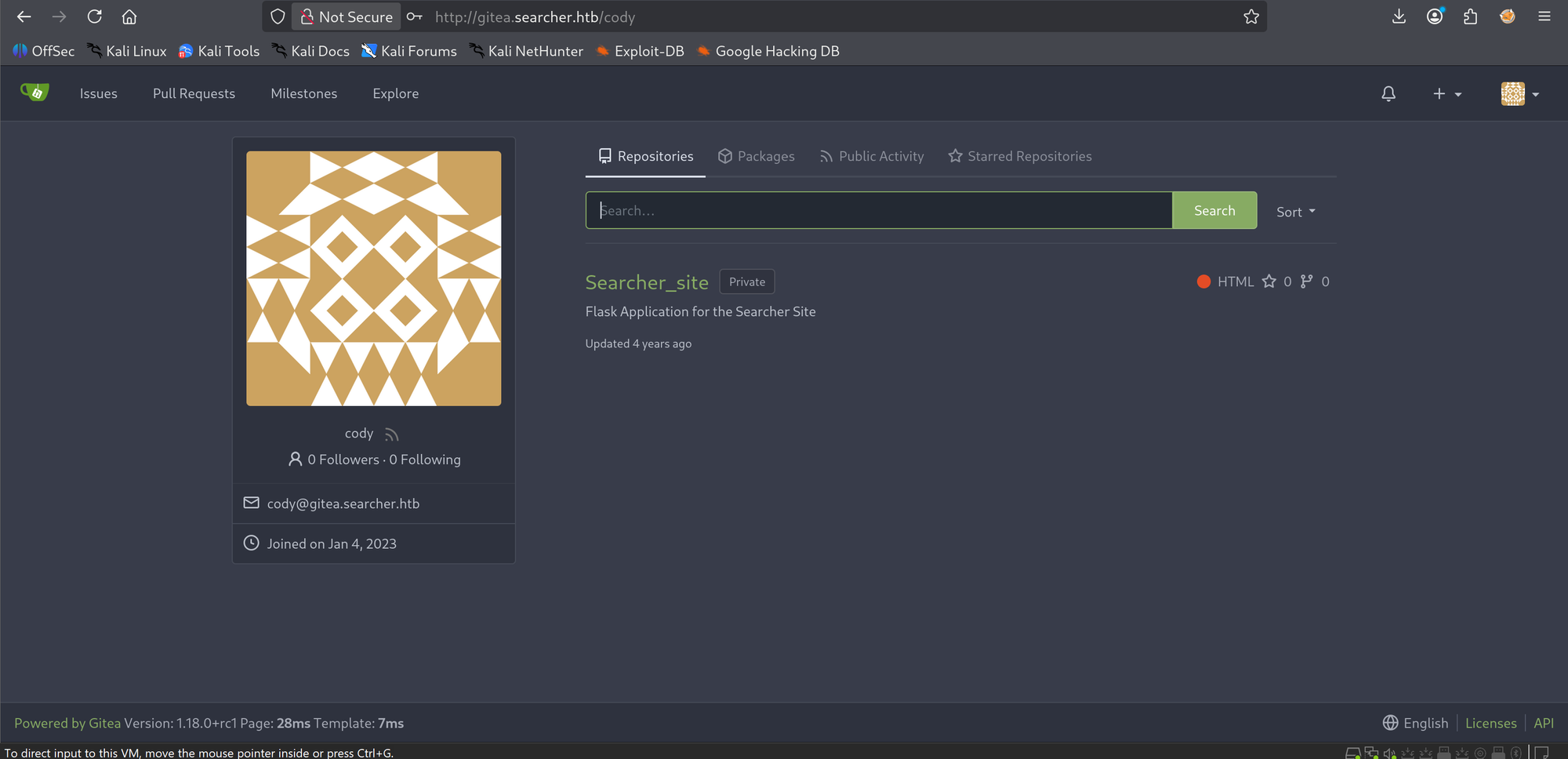Open Explore in the navigation bar
This screenshot has height=759, width=1568.
pyautogui.click(x=396, y=93)
